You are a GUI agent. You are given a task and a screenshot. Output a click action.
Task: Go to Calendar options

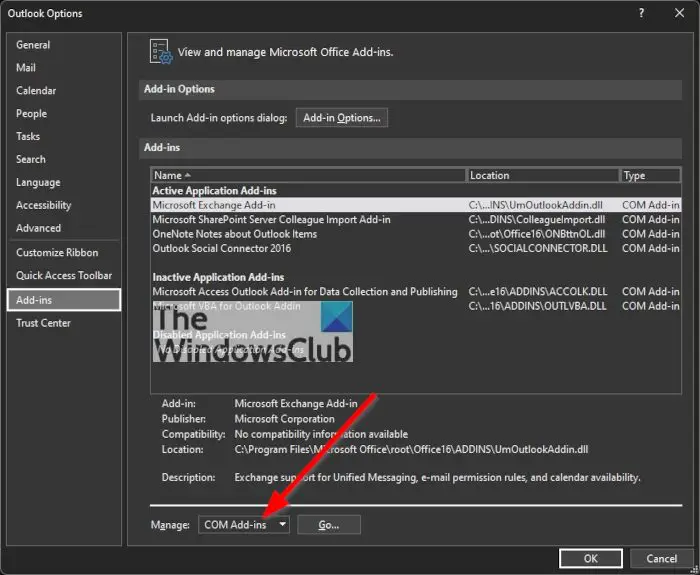[x=36, y=91]
